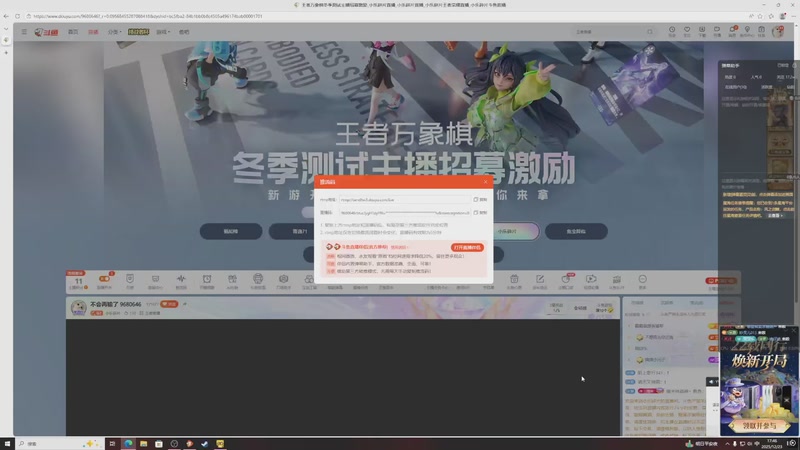The image size is (800, 450).
Task: Open the hamburger menu in the Douyu header
Action: [24, 32]
